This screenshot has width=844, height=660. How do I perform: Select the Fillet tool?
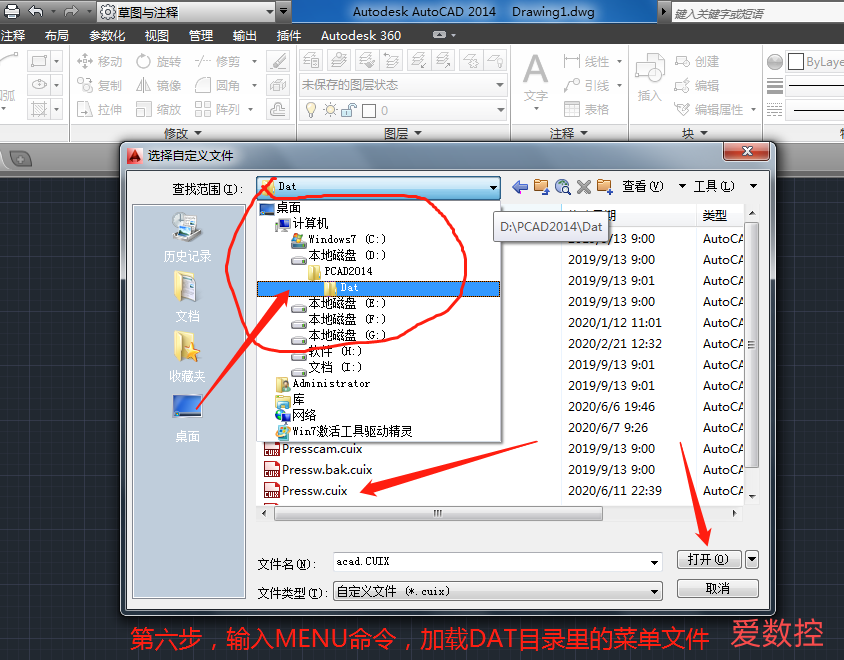coord(217,85)
